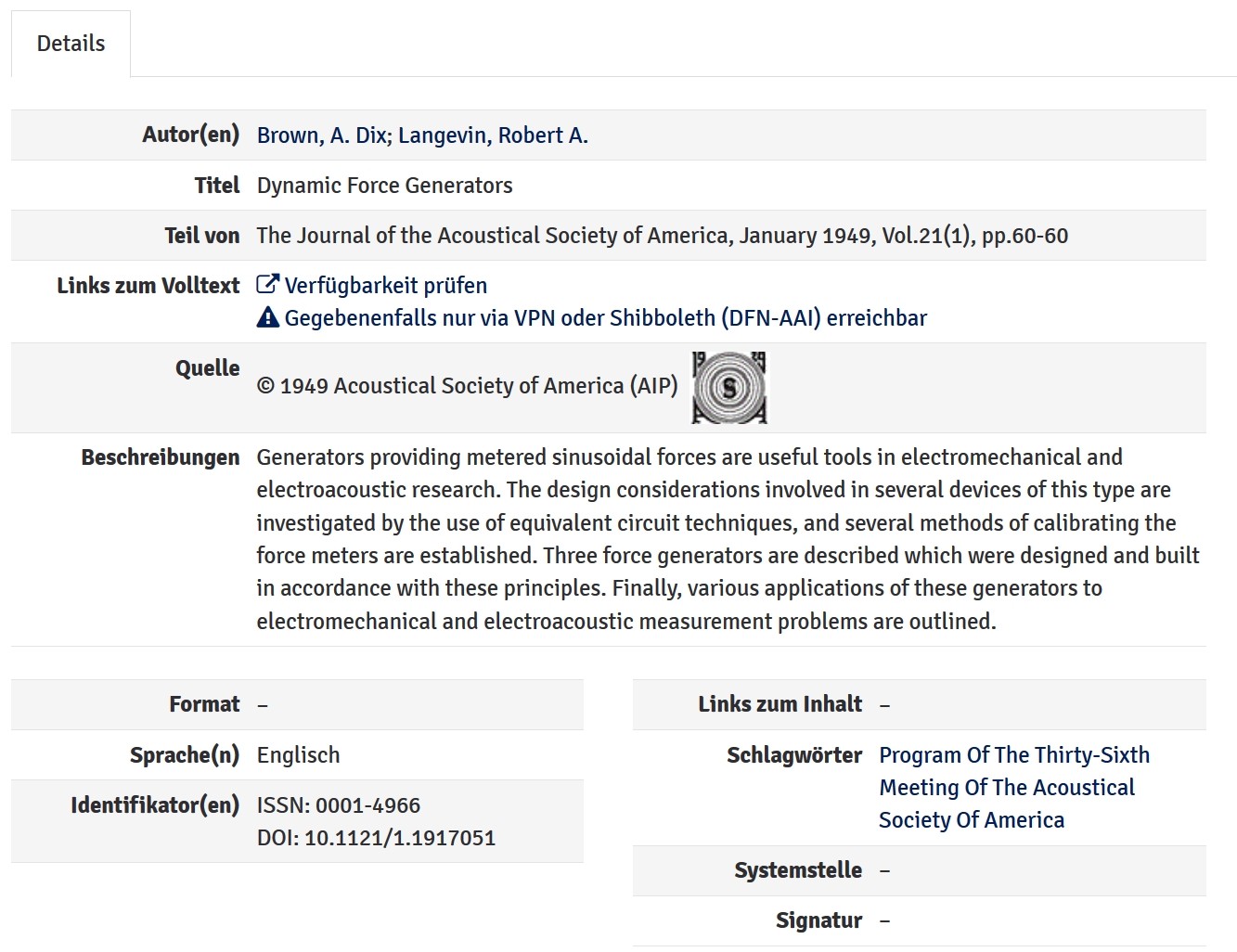This screenshot has height=952, width=1237.
Task: Click the Links zum Volltext label
Action: [x=148, y=286]
